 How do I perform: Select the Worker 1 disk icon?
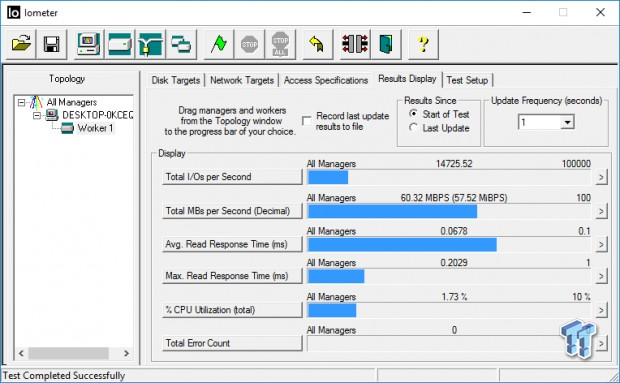67,128
